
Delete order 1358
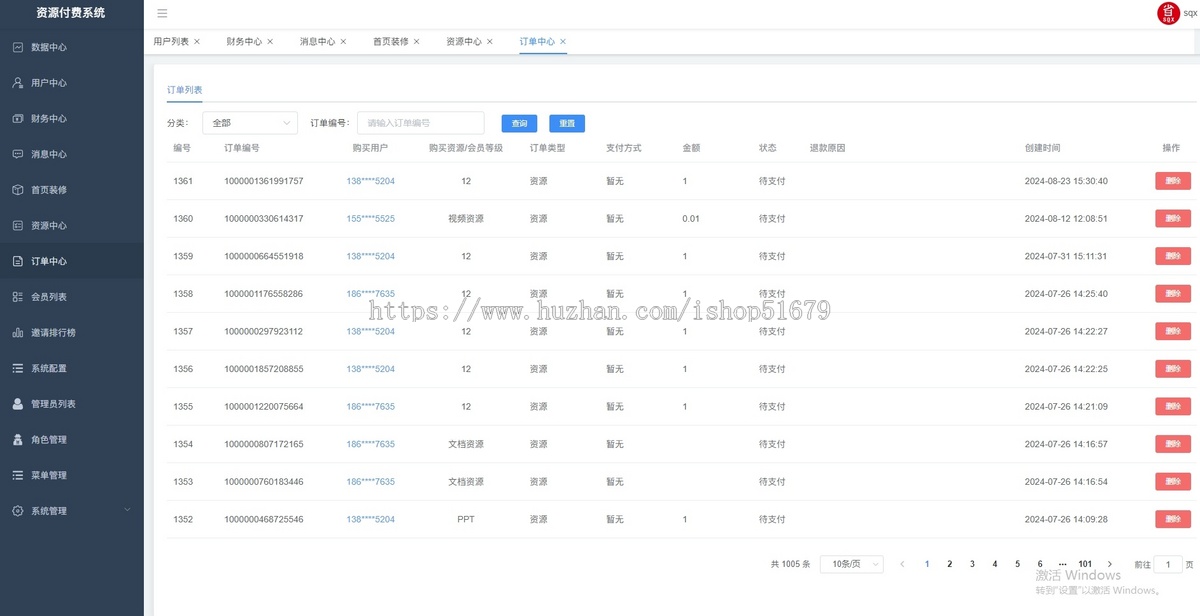[1173, 293]
